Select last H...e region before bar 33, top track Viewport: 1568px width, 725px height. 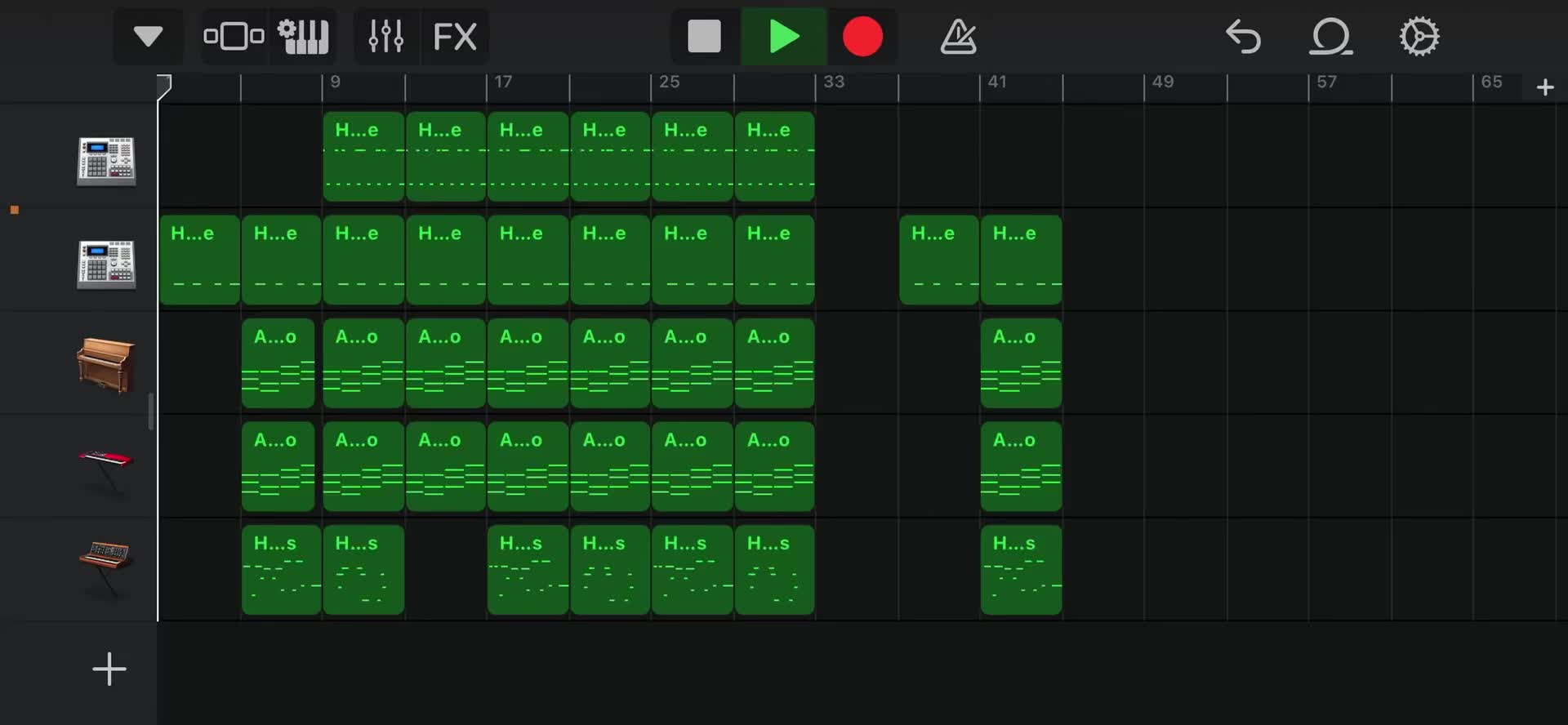pos(774,156)
